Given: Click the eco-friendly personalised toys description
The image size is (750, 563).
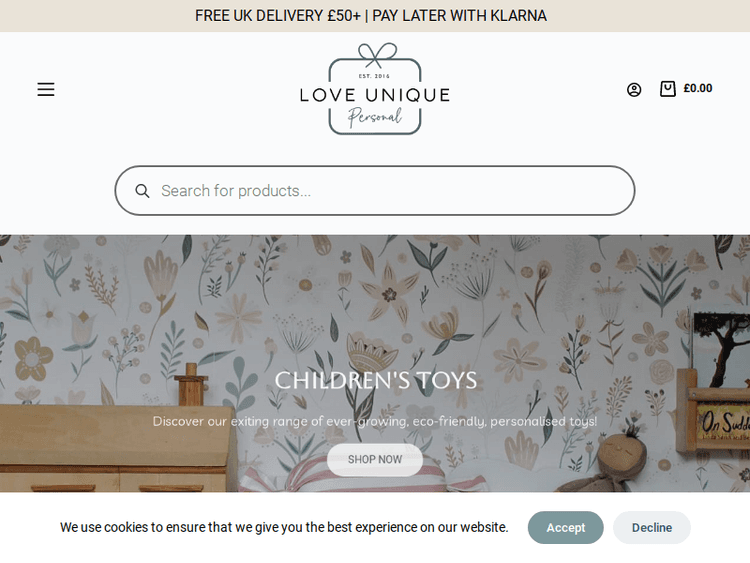Looking at the screenshot, I should point(375,421).
